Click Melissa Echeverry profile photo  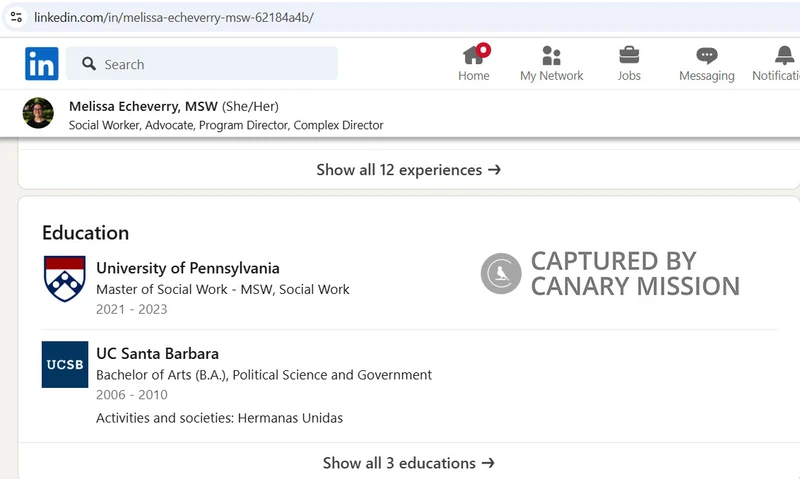point(38,113)
